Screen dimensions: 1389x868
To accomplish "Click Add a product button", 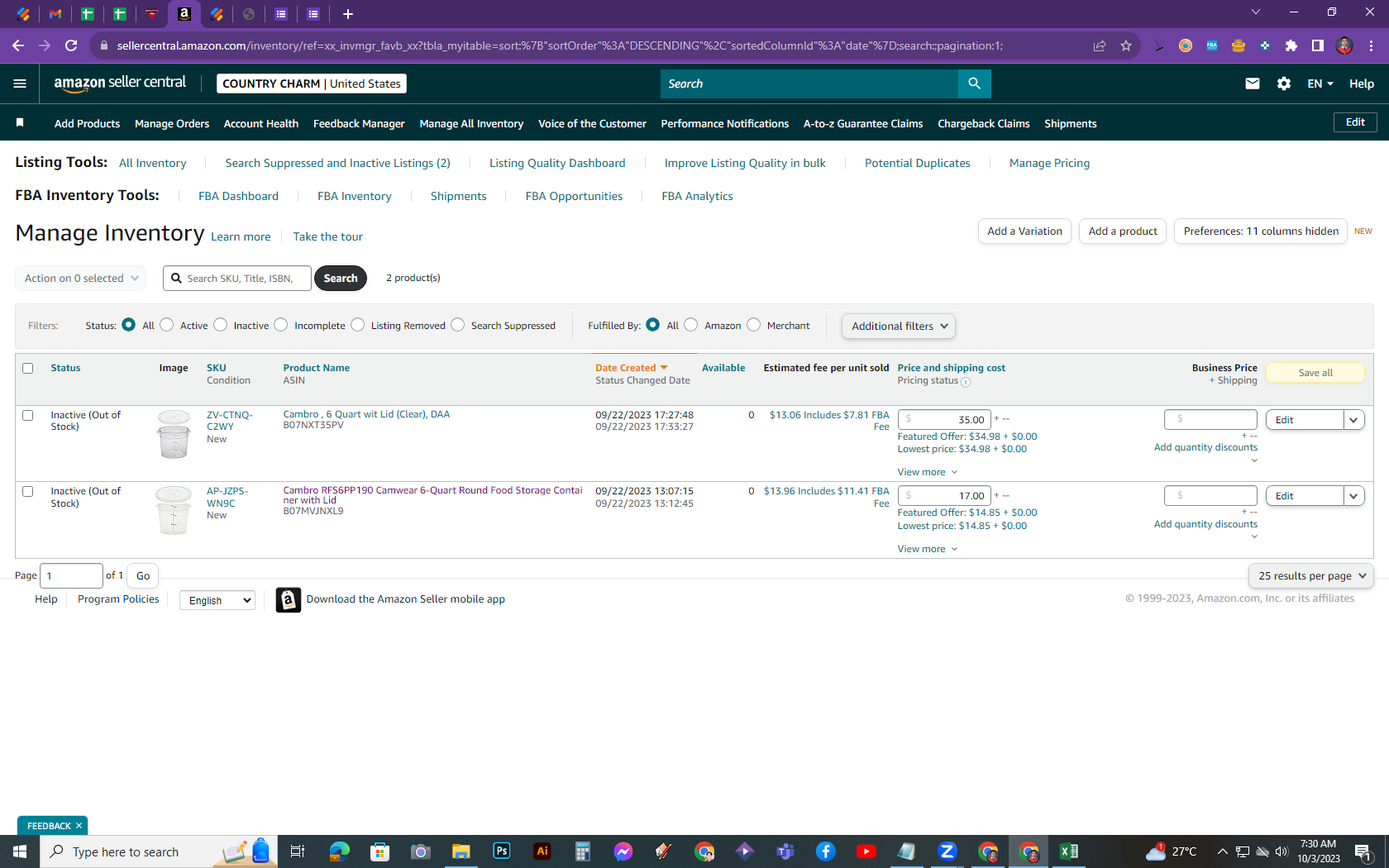I will 1123,231.
